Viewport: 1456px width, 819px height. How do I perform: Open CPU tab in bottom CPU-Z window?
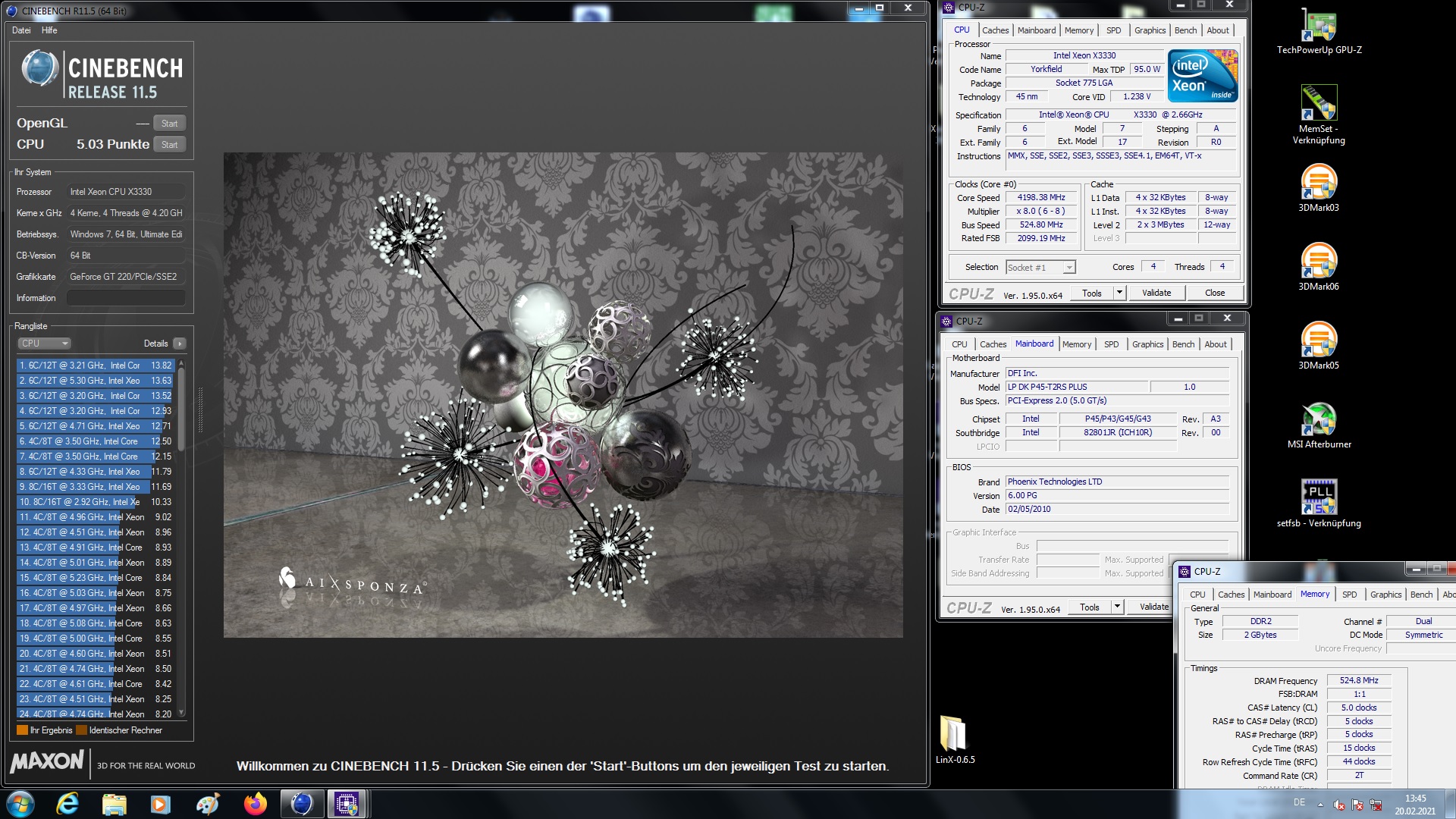pyautogui.click(x=1197, y=595)
